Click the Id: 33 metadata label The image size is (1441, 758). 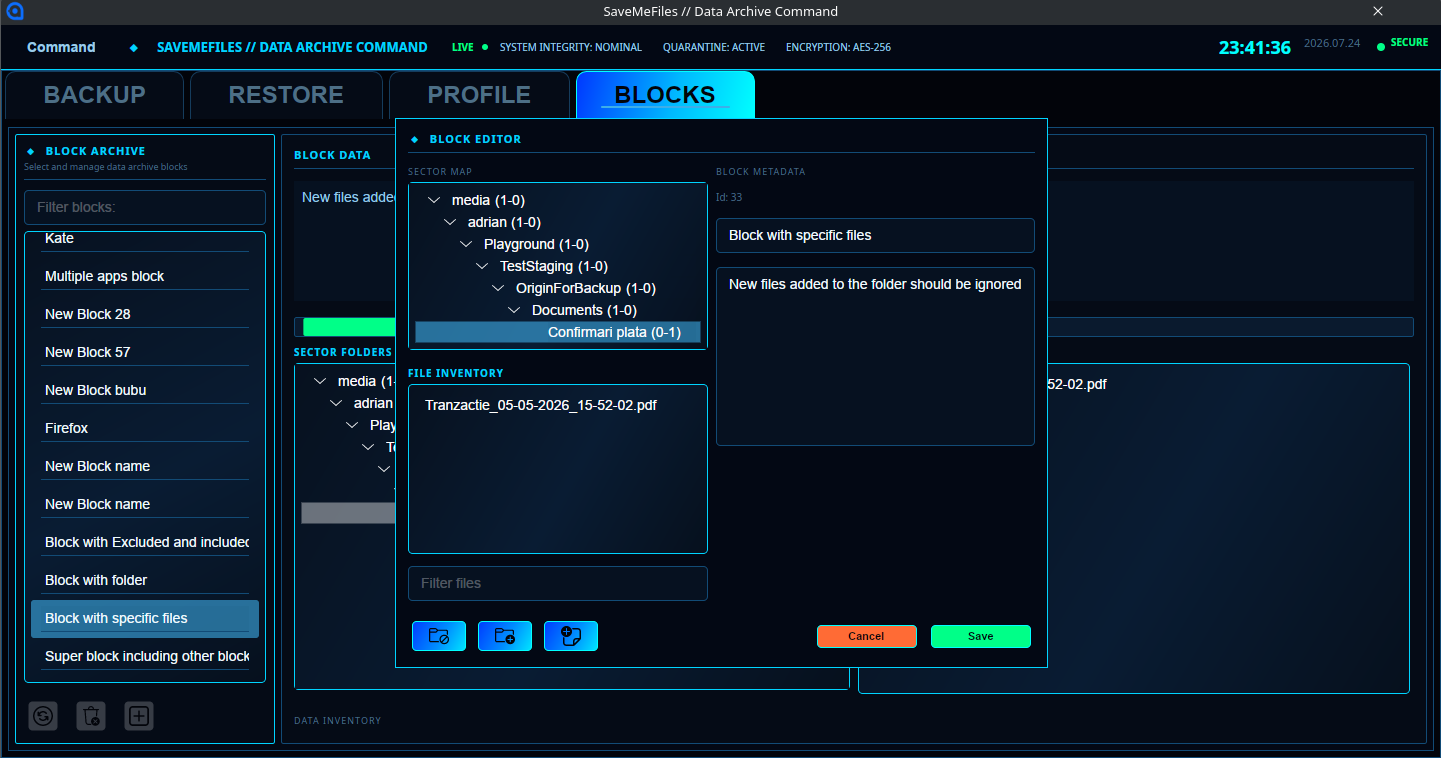[x=729, y=197]
